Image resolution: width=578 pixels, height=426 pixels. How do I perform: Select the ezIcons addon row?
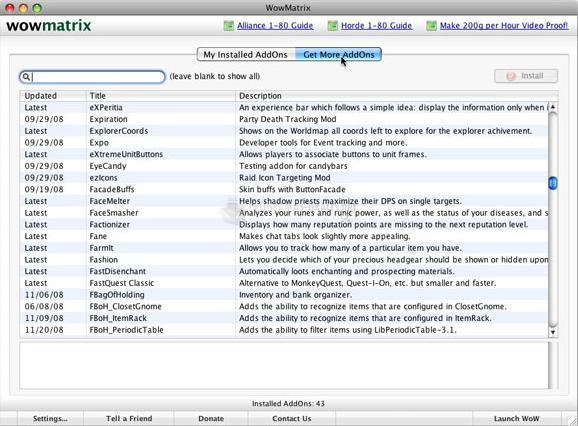click(x=284, y=178)
